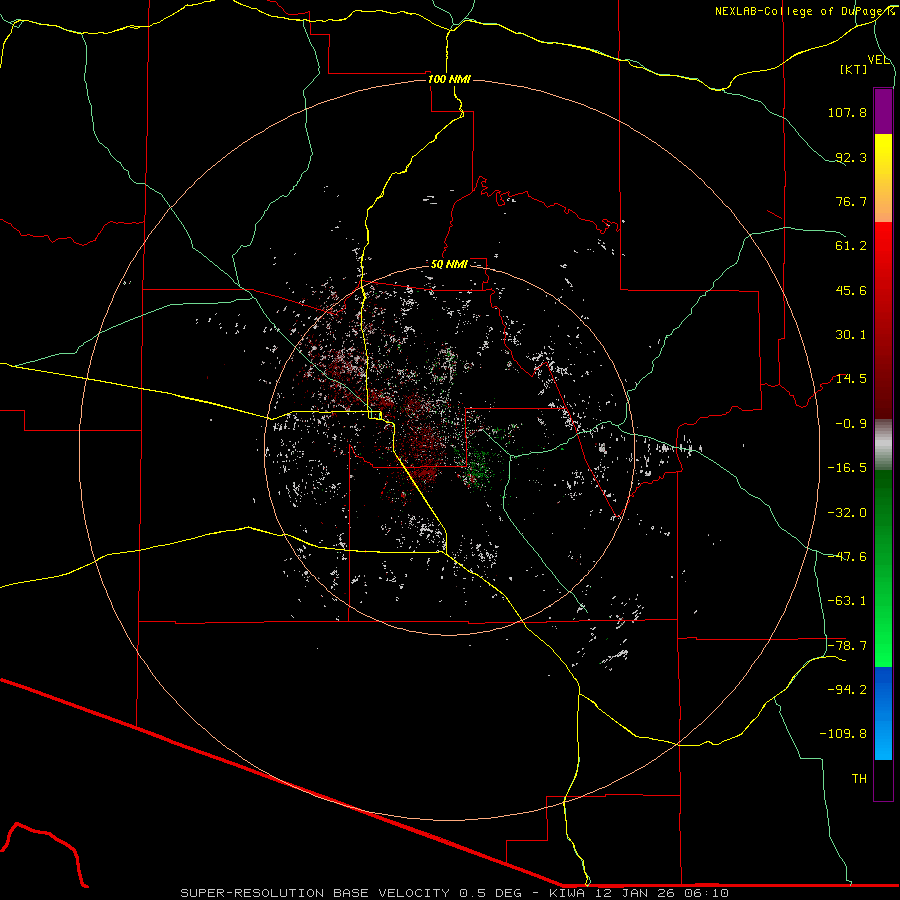Click the 100 NMI range ring label
Image resolution: width=900 pixels, height=900 pixels.
448,79
